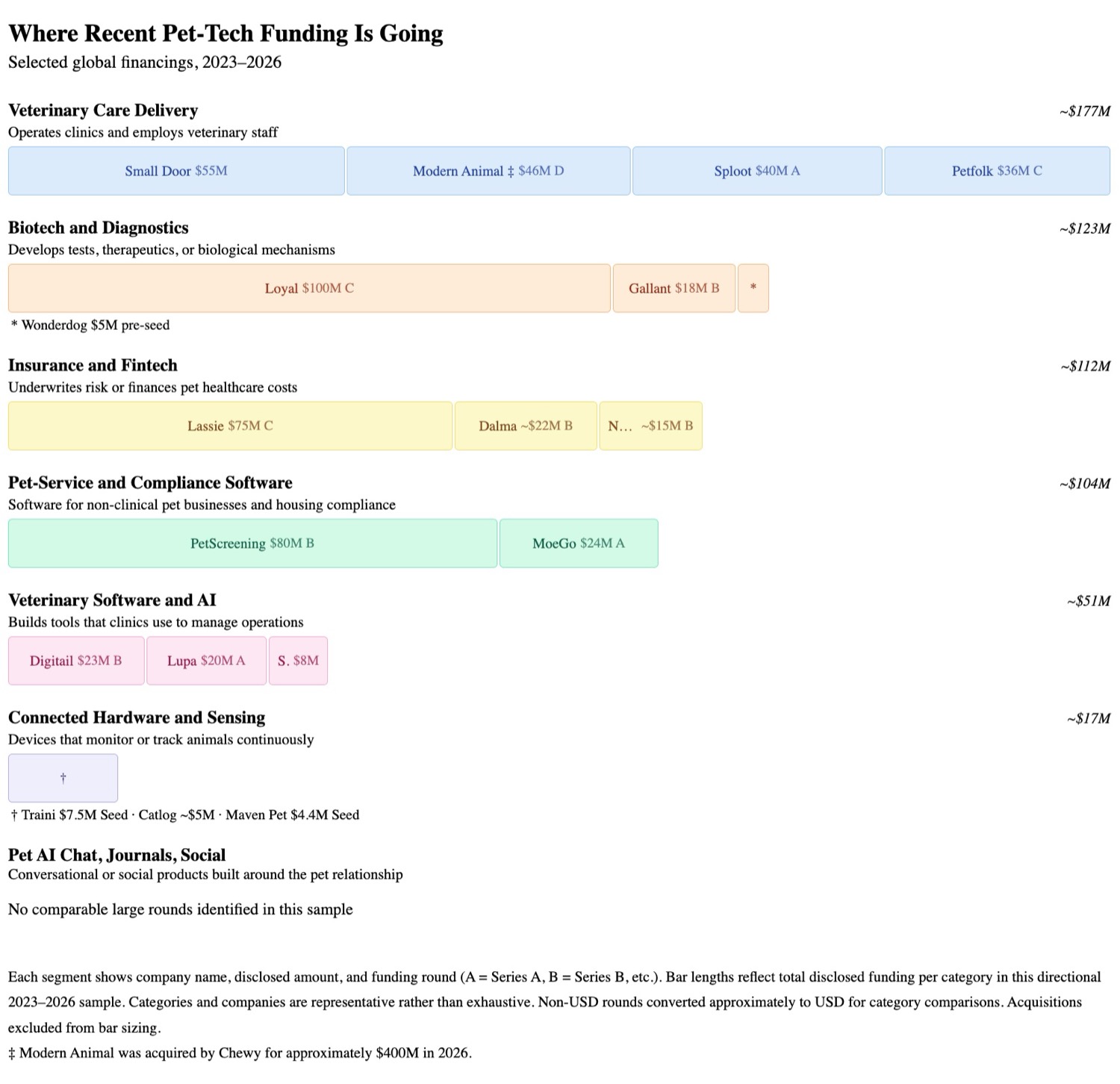Select the truncated N… ~$15M B segment
Image resolution: width=1120 pixels, height=1084 pixels.
click(x=650, y=426)
